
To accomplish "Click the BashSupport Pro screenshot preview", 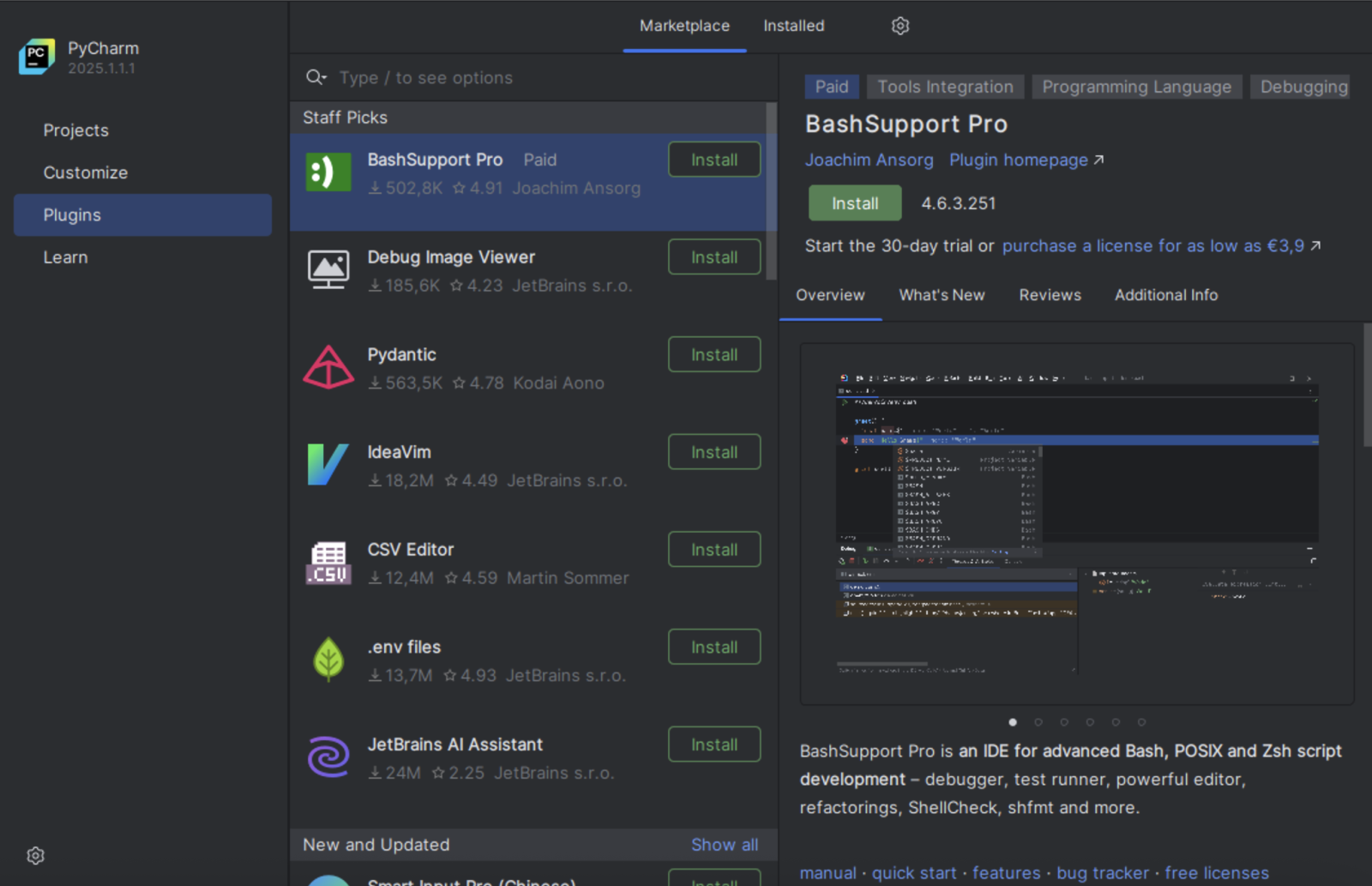I will [x=1076, y=524].
